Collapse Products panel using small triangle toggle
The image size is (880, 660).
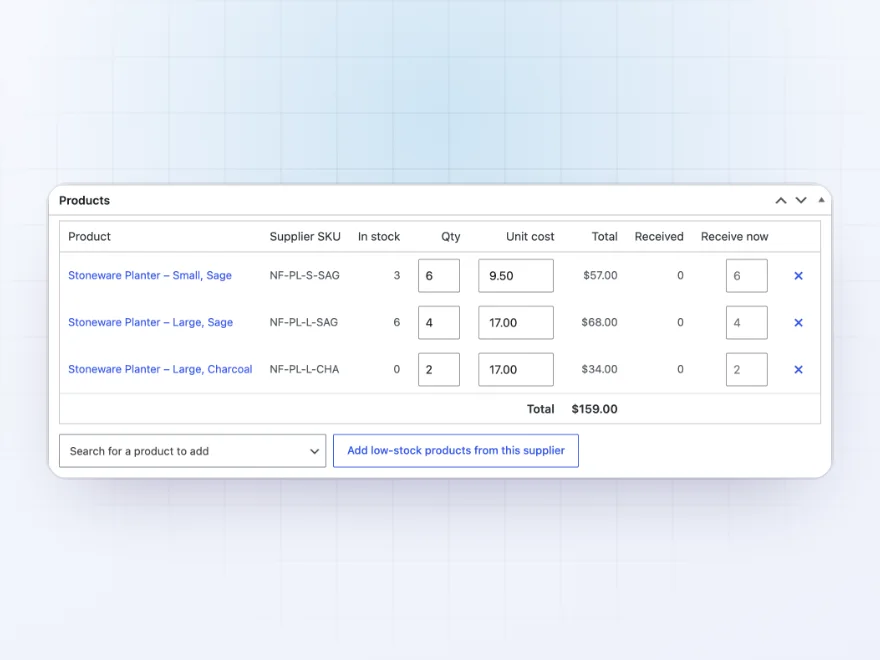(821, 200)
